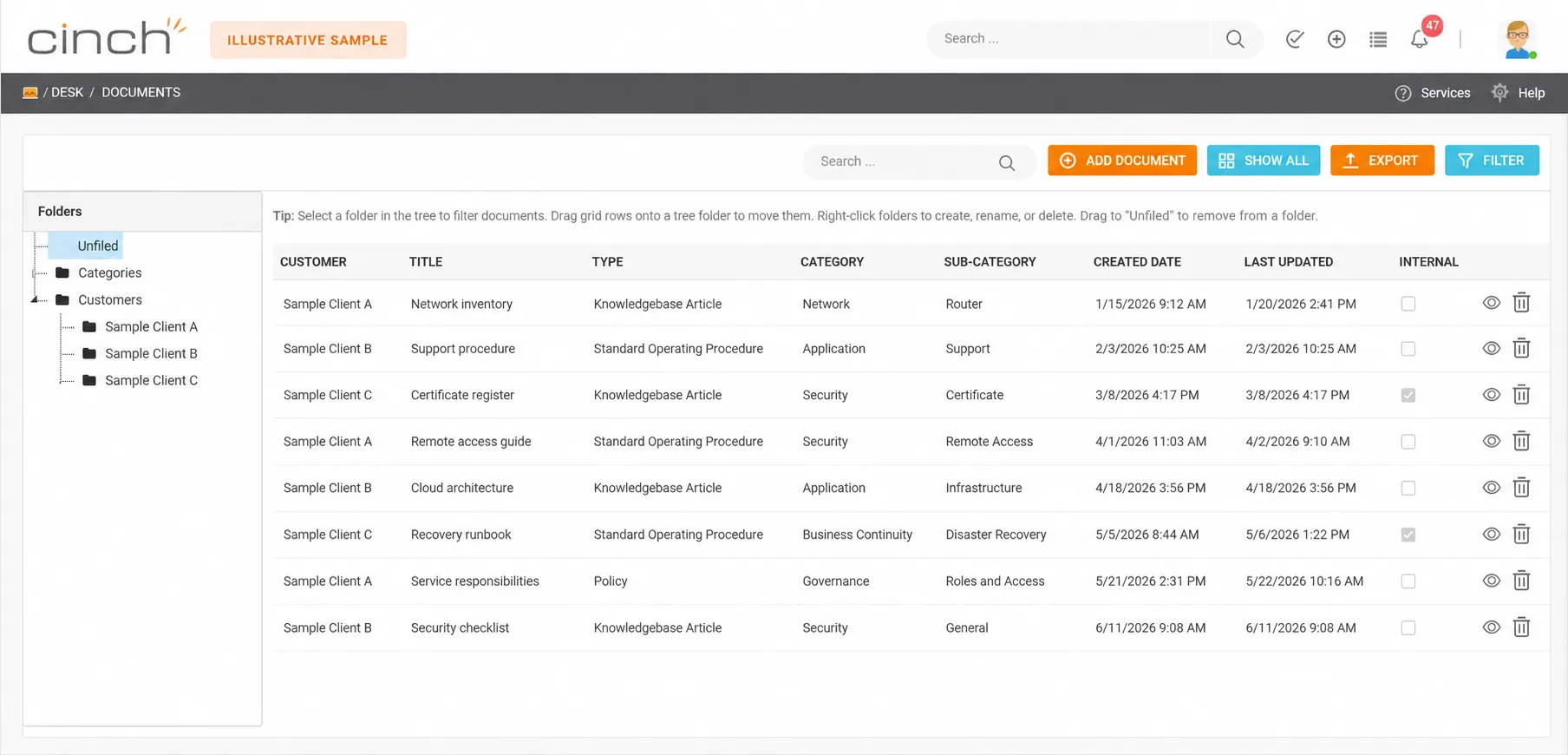Open the FILTER button

[1492, 161]
